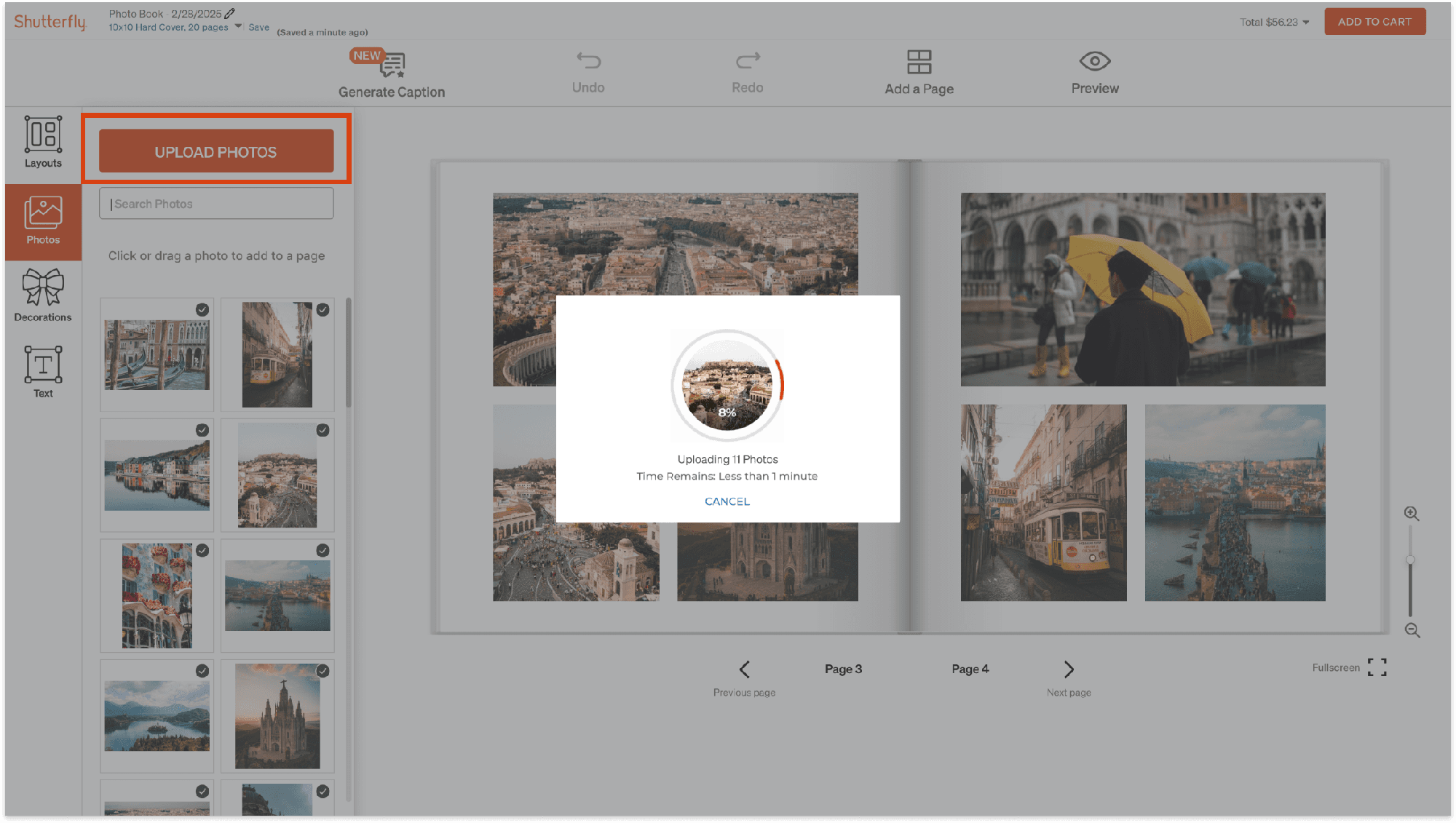
Task: Click the UPLOAD PHOTOS button
Action: coord(216,151)
